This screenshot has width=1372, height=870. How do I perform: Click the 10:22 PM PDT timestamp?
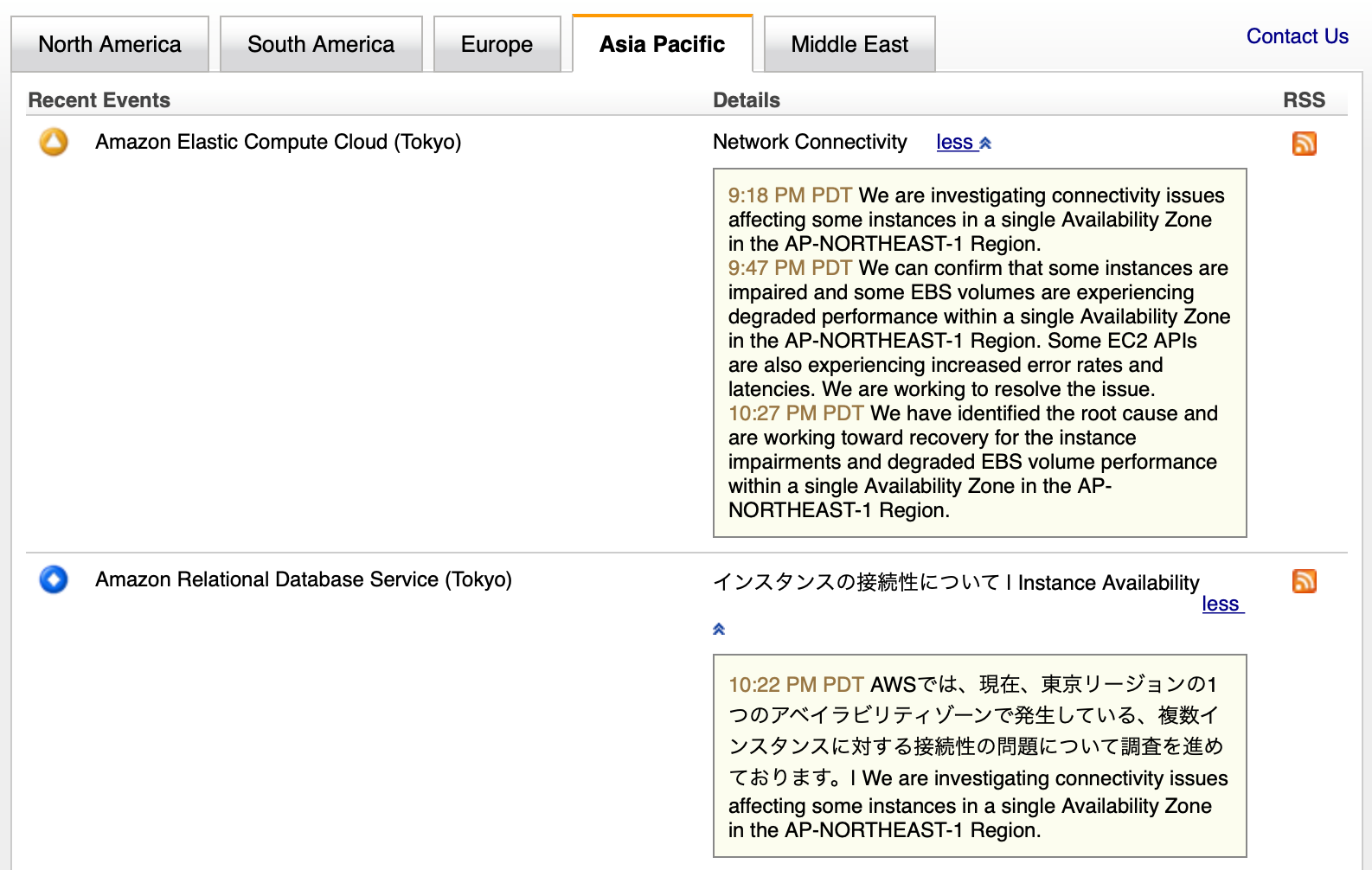[x=796, y=685]
